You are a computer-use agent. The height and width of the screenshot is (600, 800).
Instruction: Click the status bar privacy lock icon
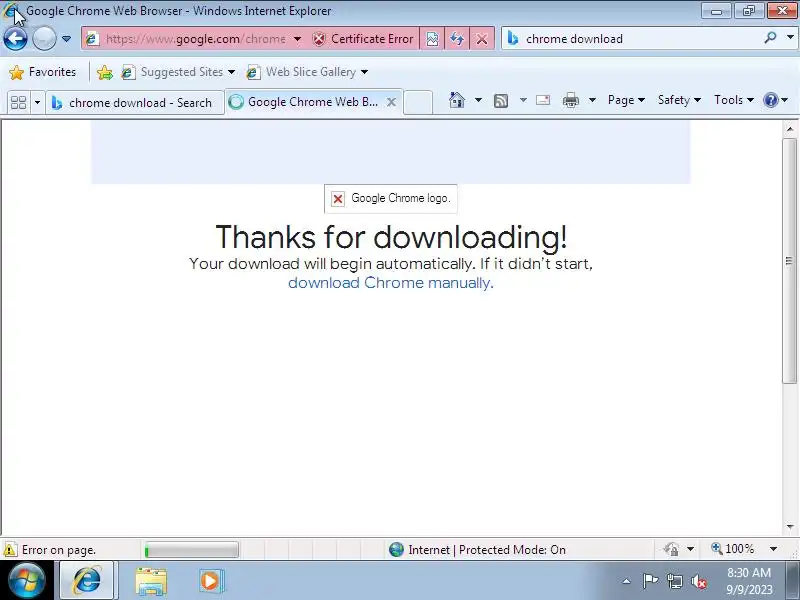[x=671, y=549]
